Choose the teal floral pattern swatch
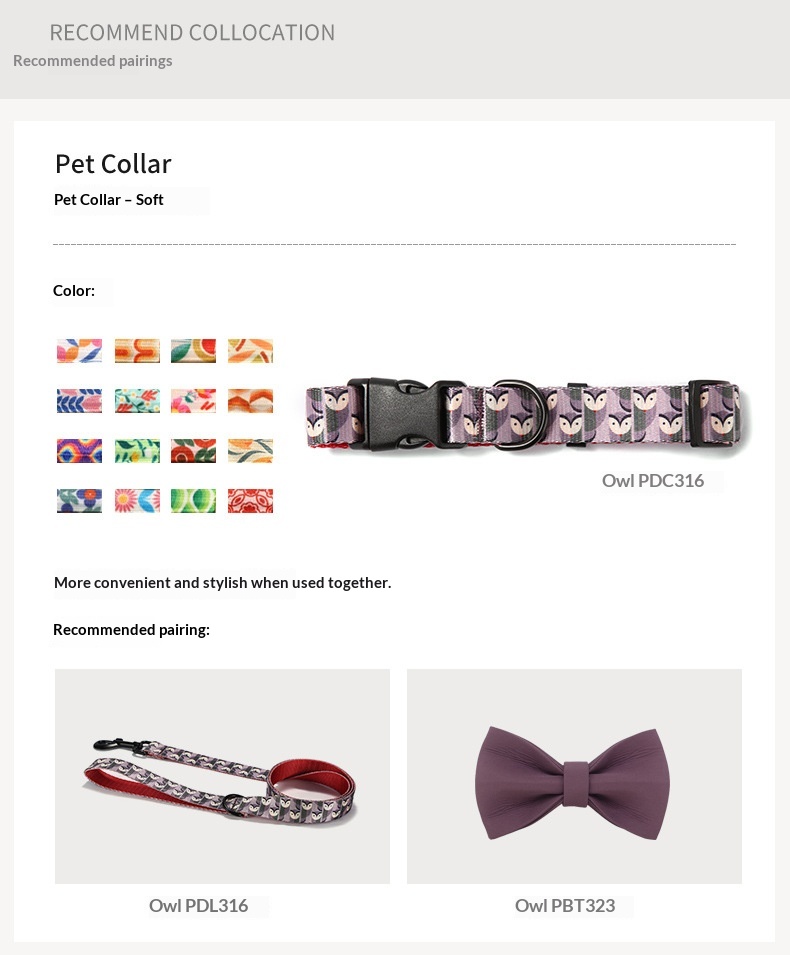 [137, 401]
